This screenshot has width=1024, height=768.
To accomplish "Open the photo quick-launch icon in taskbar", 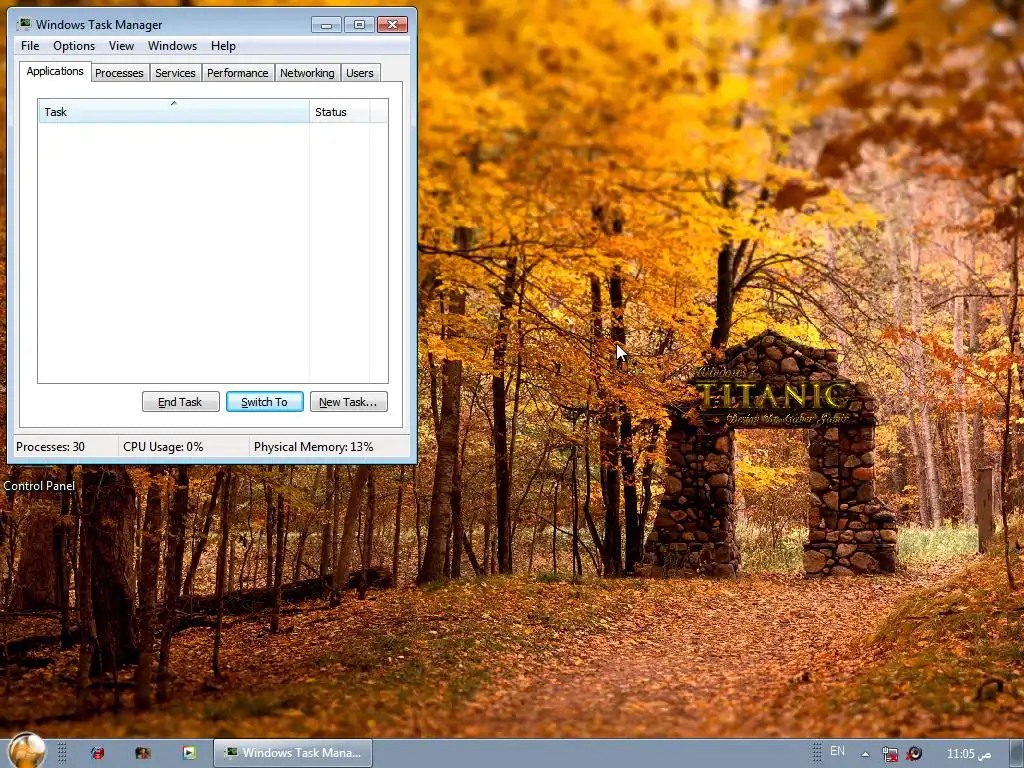I will pyautogui.click(x=142, y=753).
